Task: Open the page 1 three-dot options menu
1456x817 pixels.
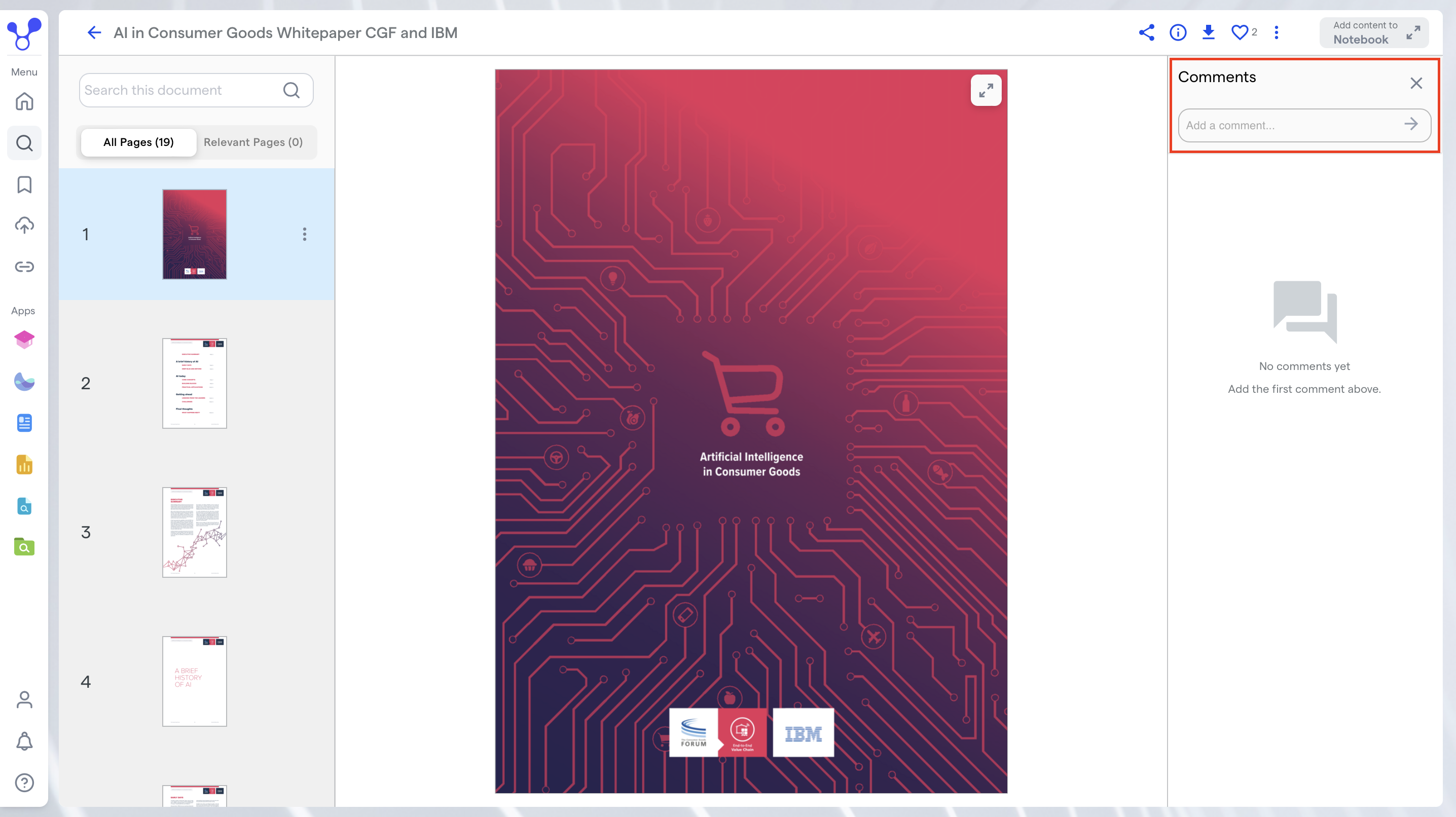Action: (x=305, y=235)
